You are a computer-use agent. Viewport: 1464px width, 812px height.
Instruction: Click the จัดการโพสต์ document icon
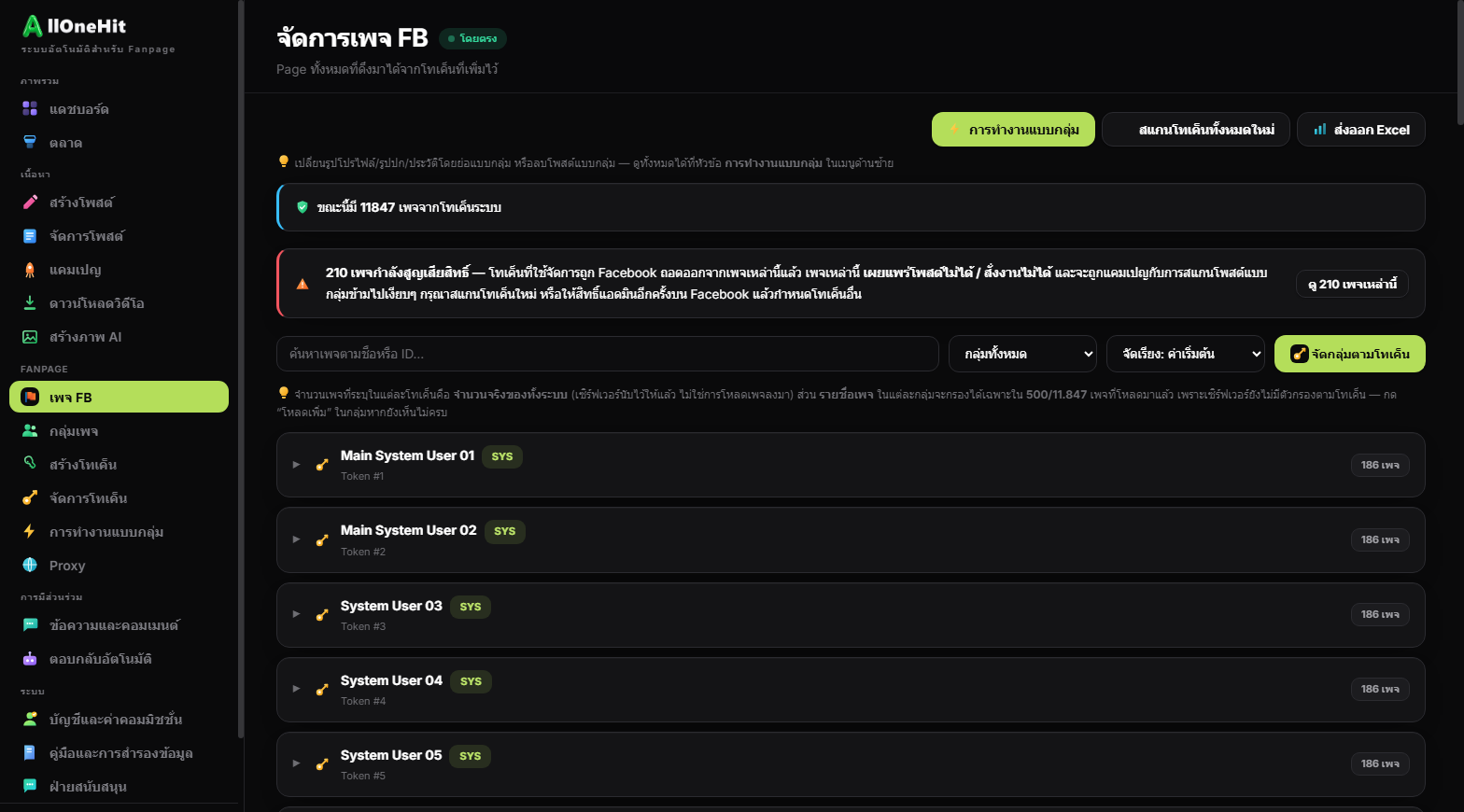(30, 236)
